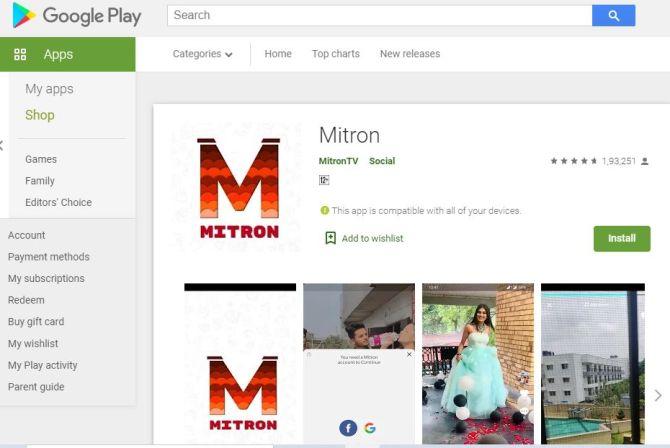Image resolution: width=670 pixels, height=448 pixels.
Task: Click the MitronTV developer link
Action: pyautogui.click(x=338, y=161)
